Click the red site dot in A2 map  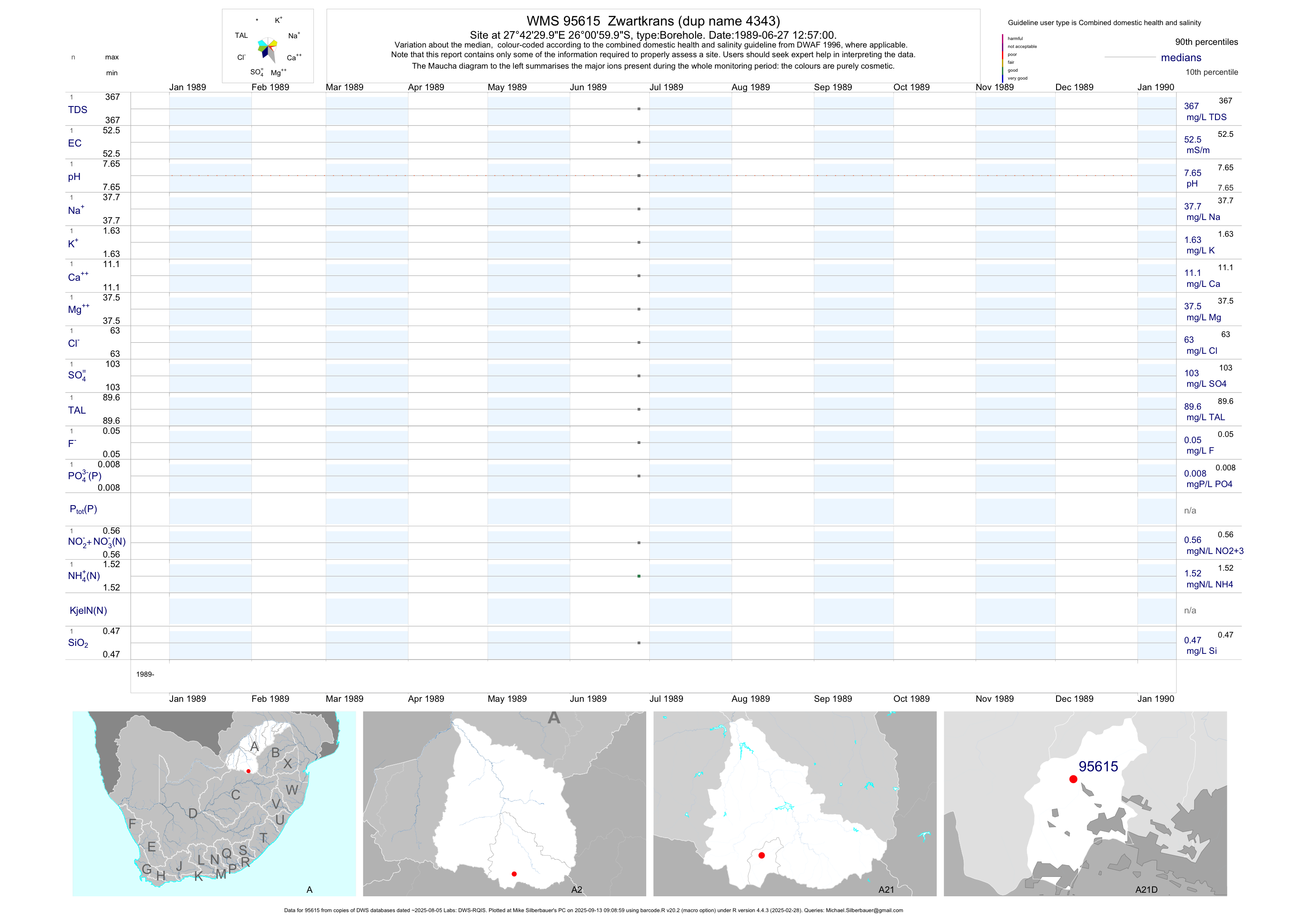point(514,874)
